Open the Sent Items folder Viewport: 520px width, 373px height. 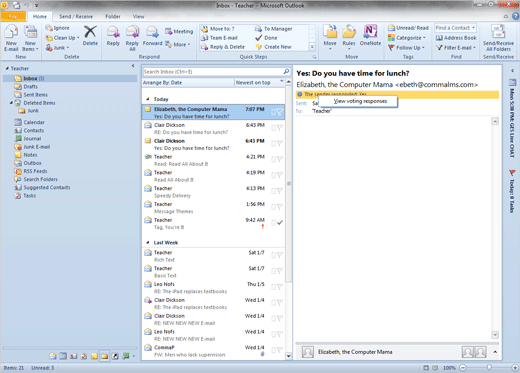click(35, 95)
